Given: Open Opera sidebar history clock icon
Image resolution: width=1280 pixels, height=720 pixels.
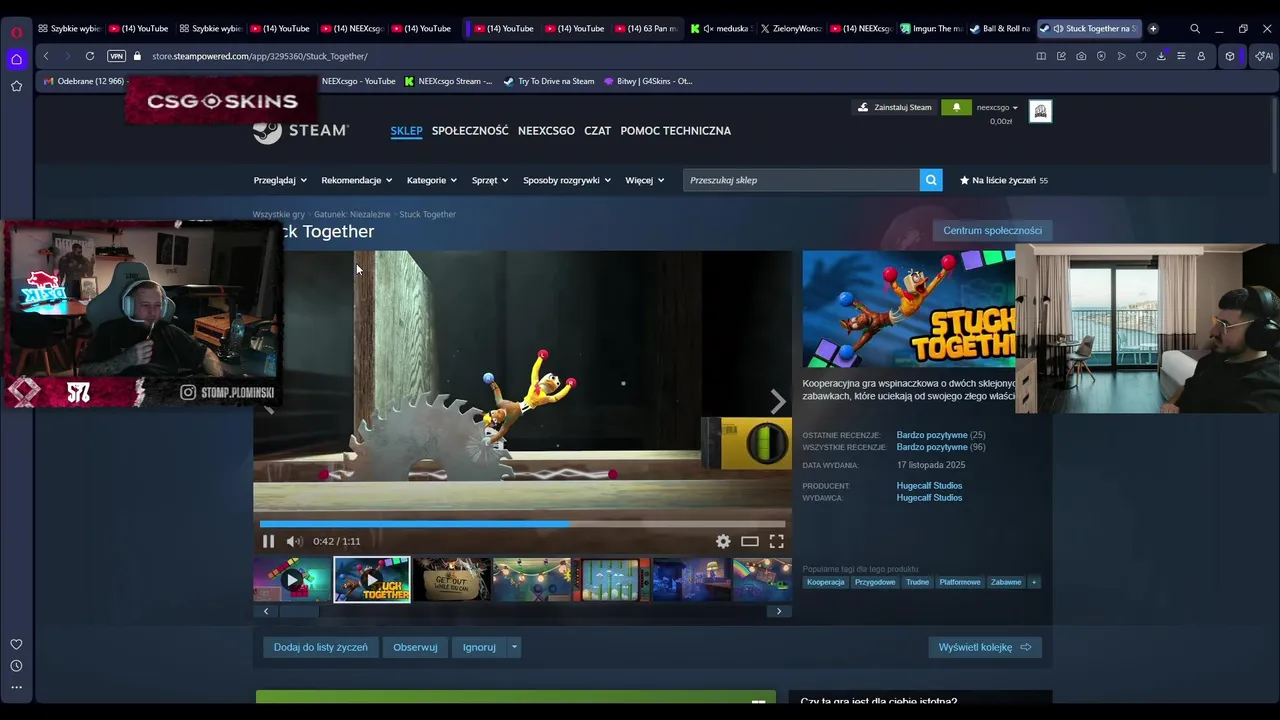Looking at the screenshot, I should [x=16, y=666].
